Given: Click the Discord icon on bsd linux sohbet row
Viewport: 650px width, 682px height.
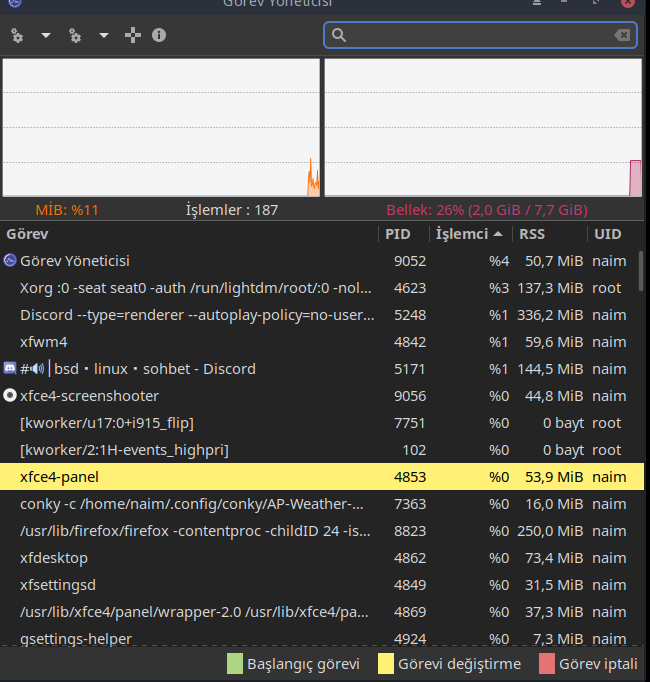Looking at the screenshot, I should (x=10, y=369).
